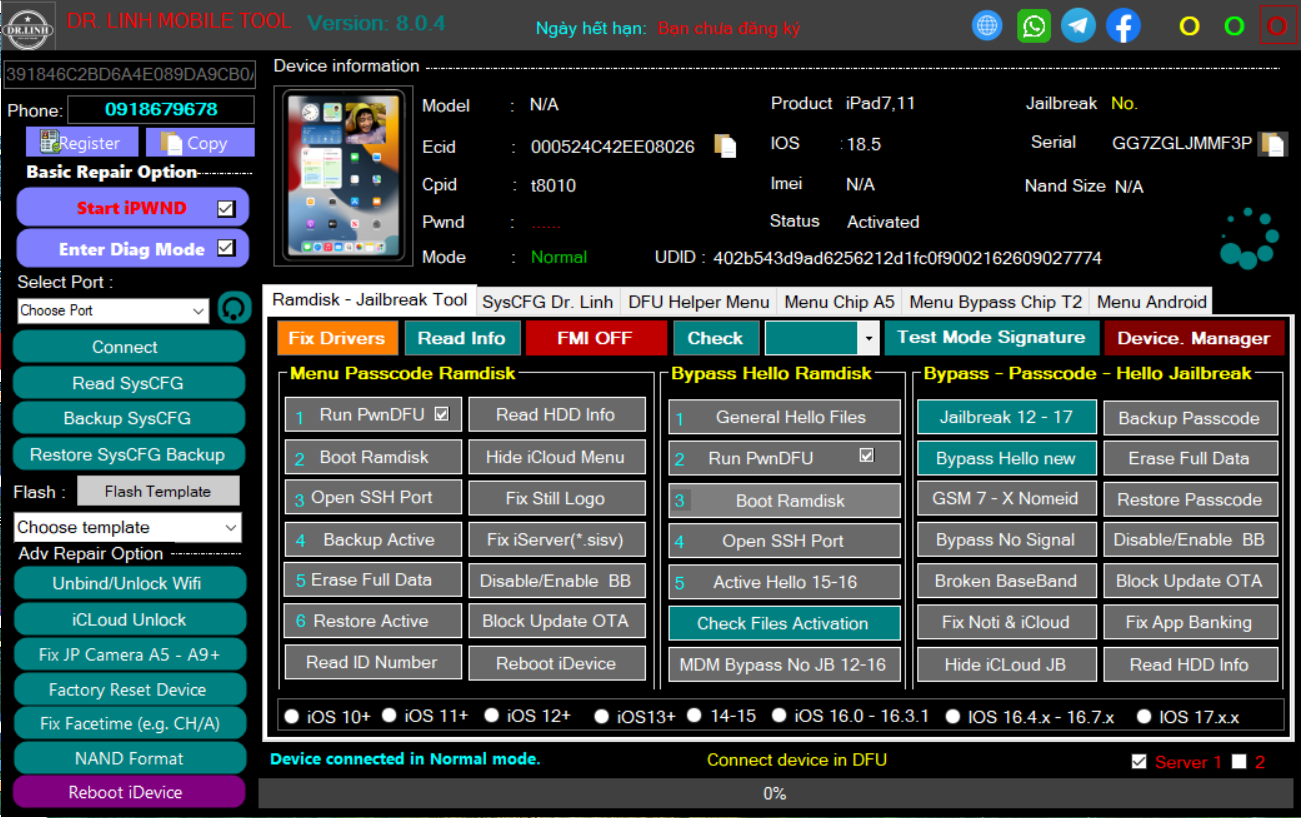This screenshot has width=1301, height=818.
Task: Toggle checkbox in Passcode Ramdisk Run PwnDFU
Action: [x=442, y=412]
